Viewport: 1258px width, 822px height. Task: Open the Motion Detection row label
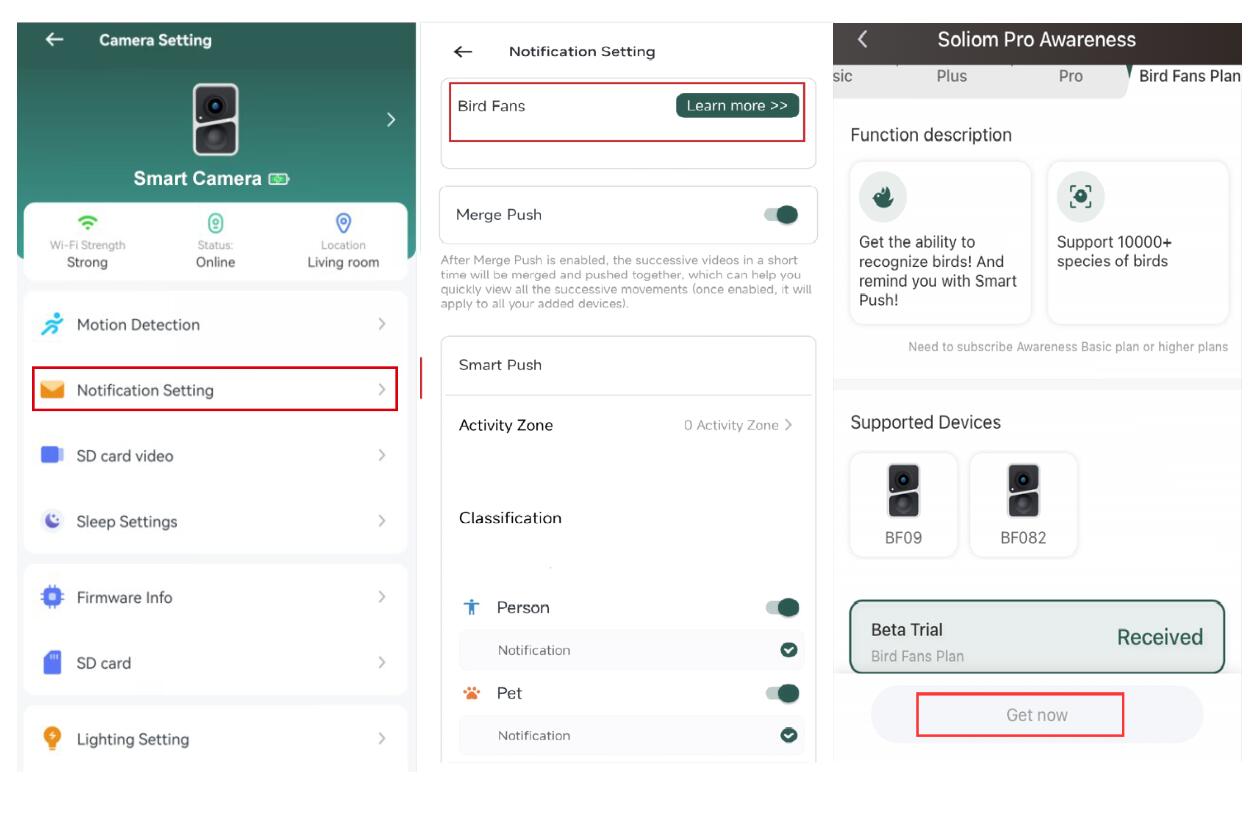click(138, 325)
